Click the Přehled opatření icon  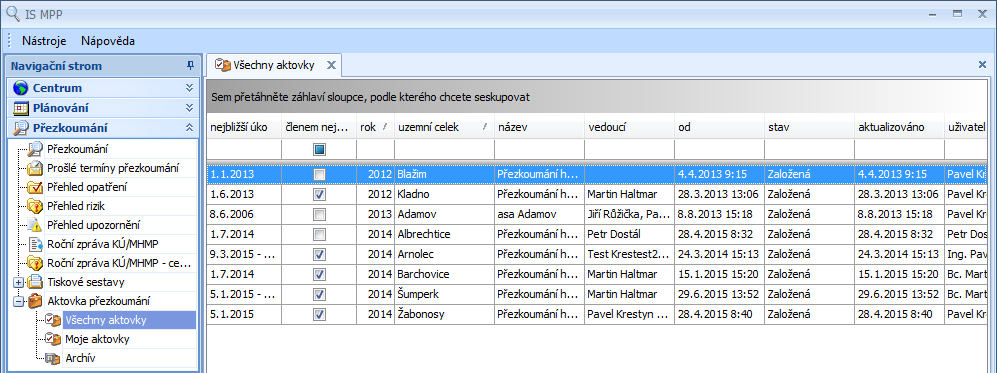[x=34, y=187]
